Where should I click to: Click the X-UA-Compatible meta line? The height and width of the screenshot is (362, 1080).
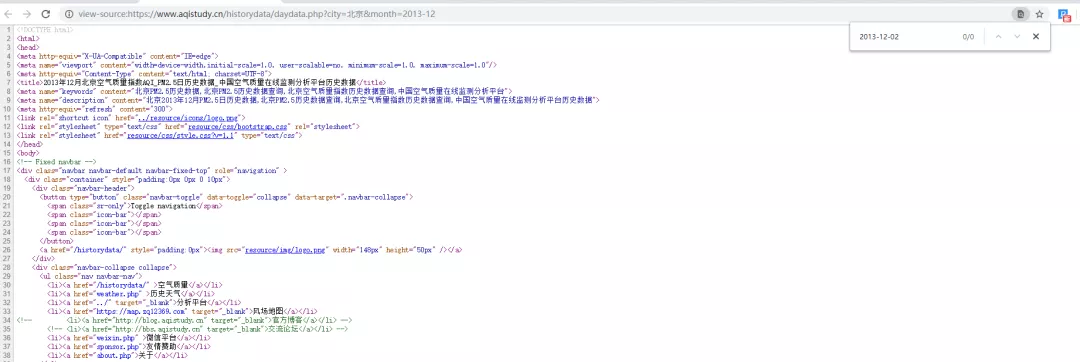118,56
